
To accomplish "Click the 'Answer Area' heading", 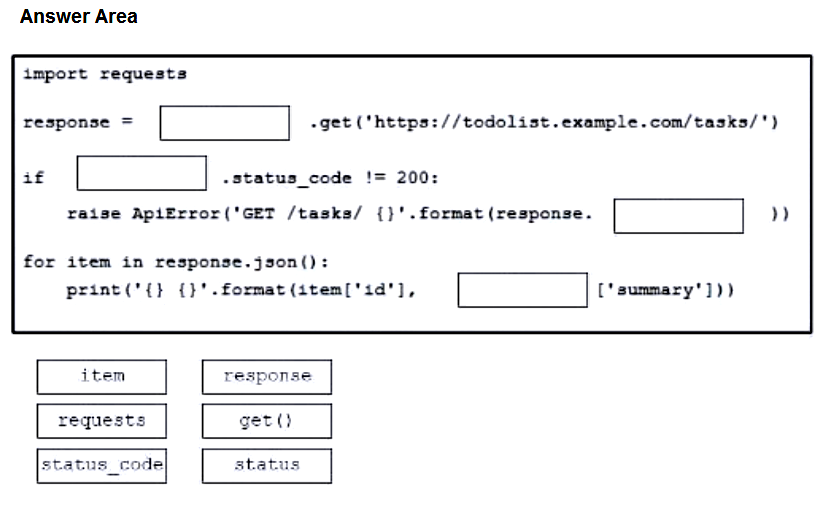I will click(79, 17).
